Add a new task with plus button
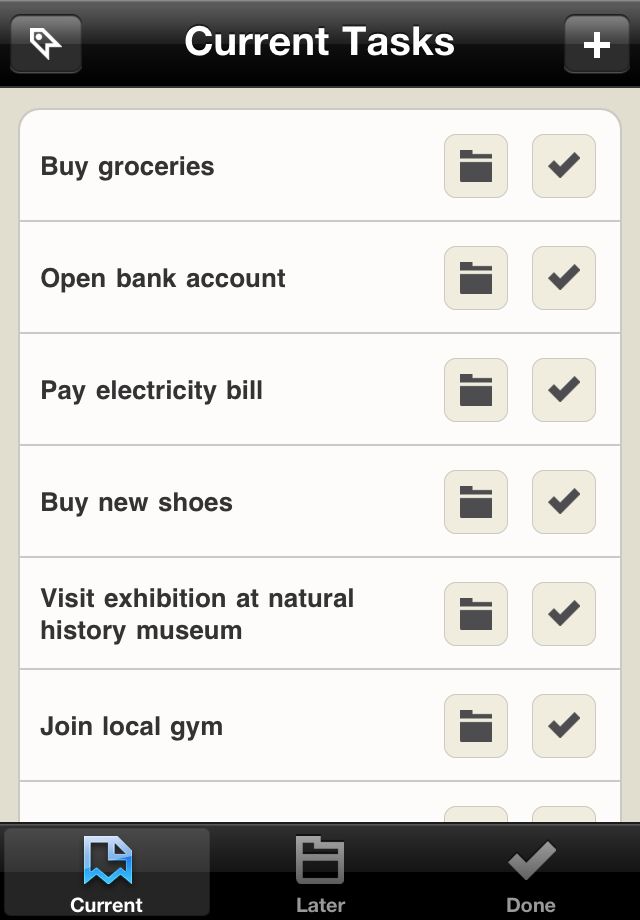 [597, 44]
